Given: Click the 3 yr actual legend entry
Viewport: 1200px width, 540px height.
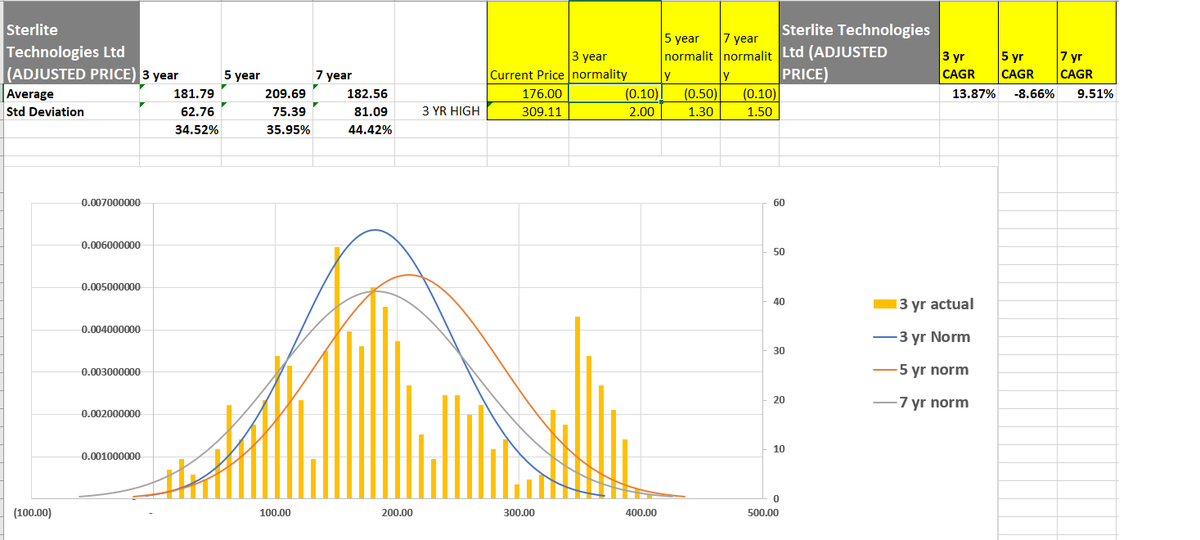Looking at the screenshot, I should pyautogui.click(x=923, y=304).
